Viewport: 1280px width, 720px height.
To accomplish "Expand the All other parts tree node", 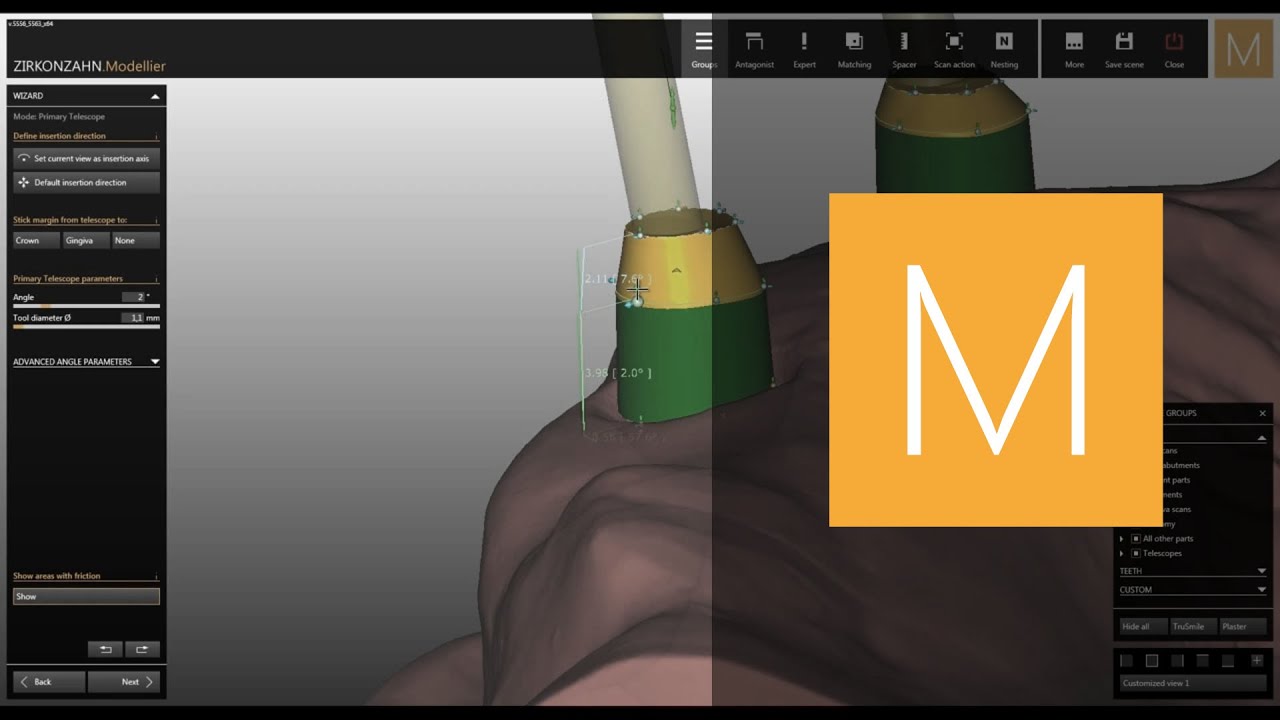I will coord(1122,539).
